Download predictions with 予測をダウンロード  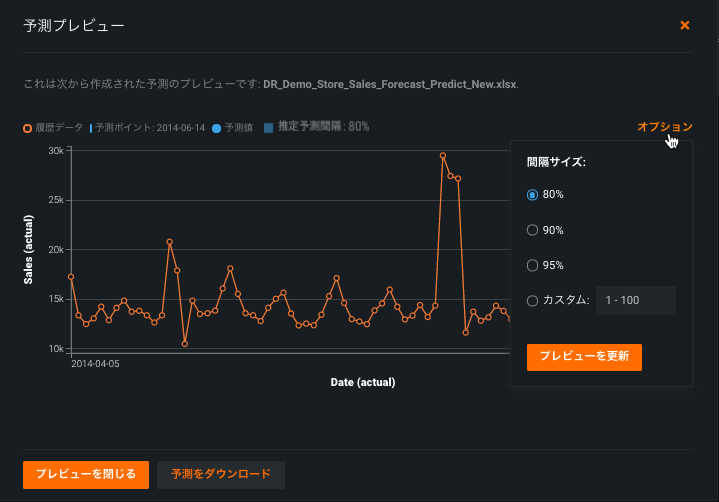pos(221,474)
